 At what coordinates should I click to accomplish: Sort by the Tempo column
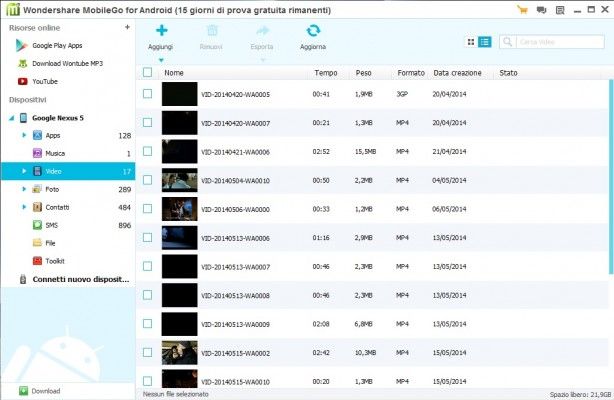(326, 73)
